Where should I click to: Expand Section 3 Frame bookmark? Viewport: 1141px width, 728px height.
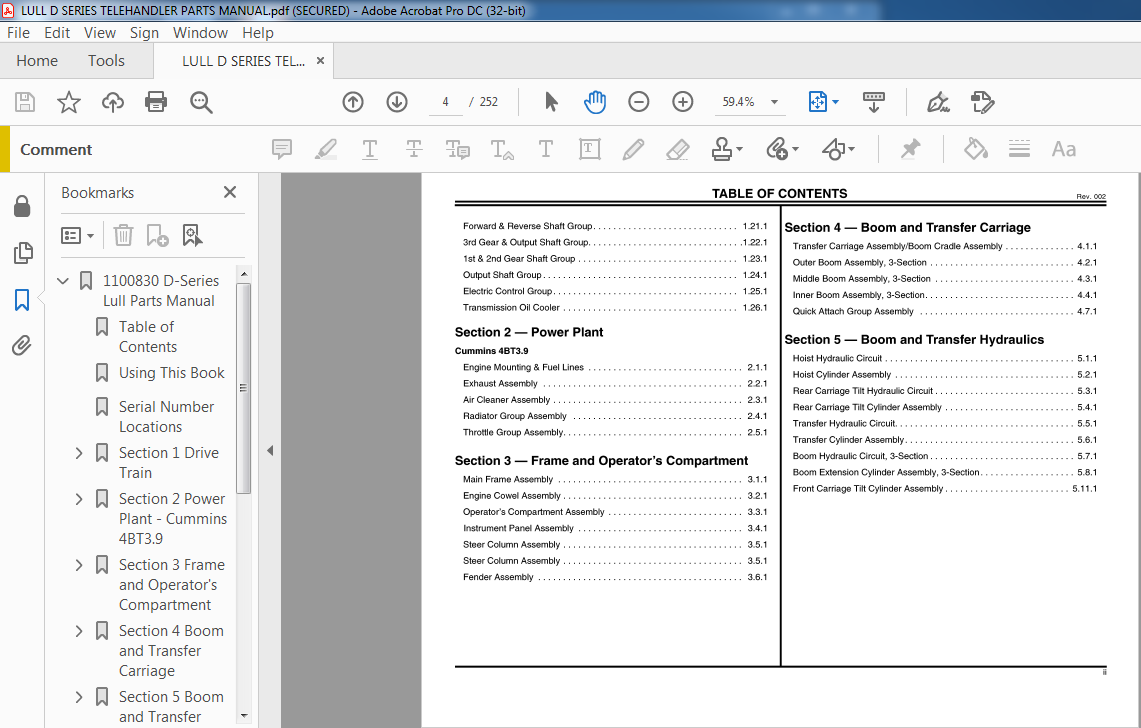click(79, 565)
